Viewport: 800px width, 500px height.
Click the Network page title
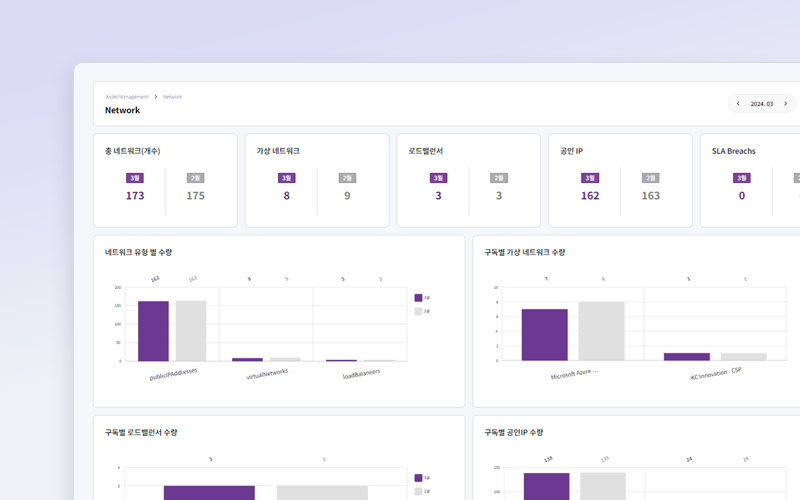coord(122,110)
